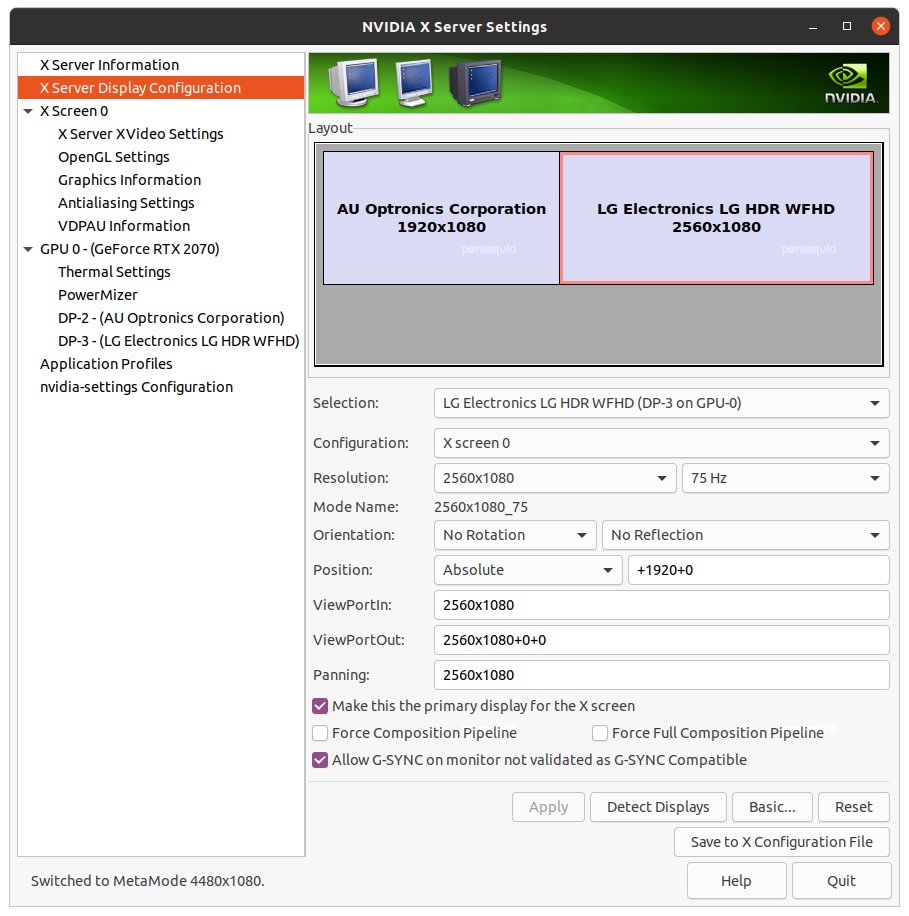This screenshot has width=909, height=916.
Task: Click Save to X Configuration File
Action: point(782,842)
